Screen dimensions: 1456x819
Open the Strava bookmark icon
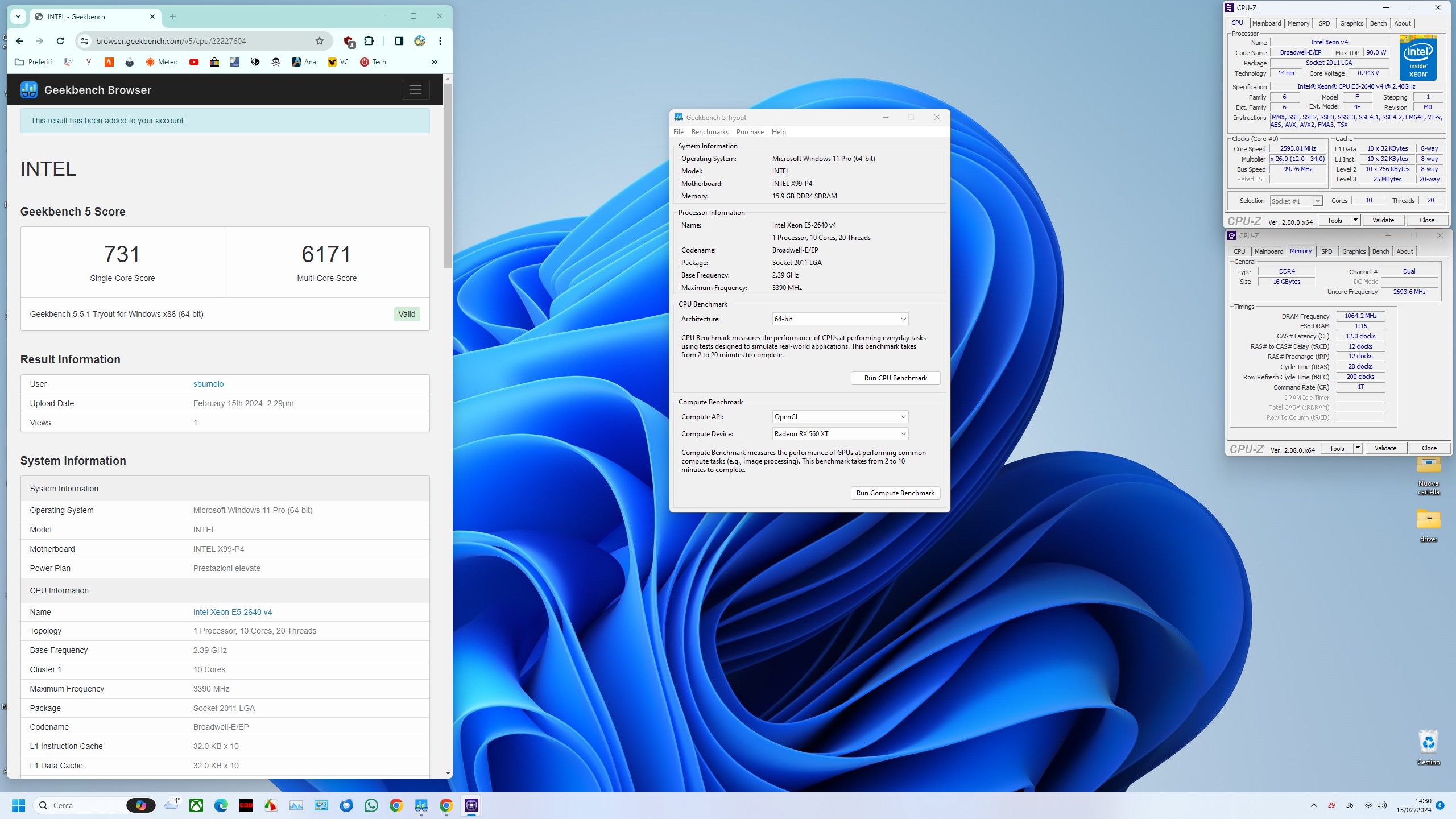(x=109, y=62)
